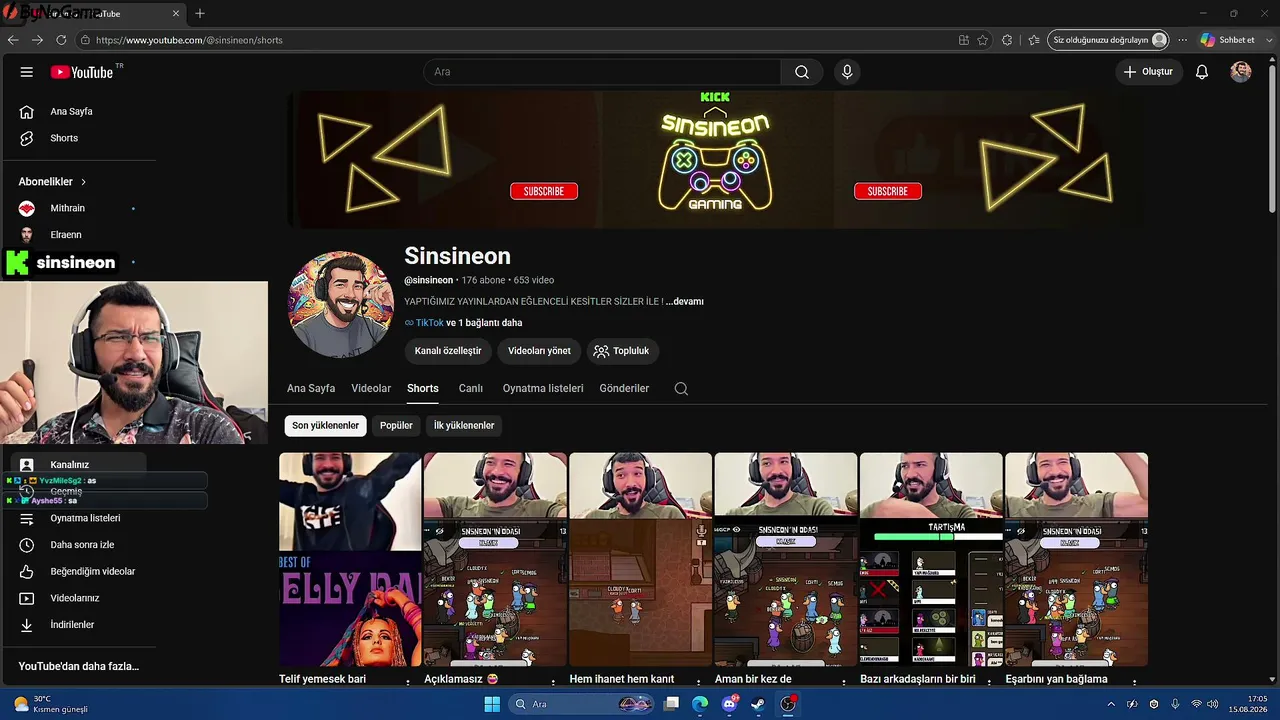This screenshot has height=720, width=1280.
Task: Open the Windows Start menu
Action: point(492,704)
